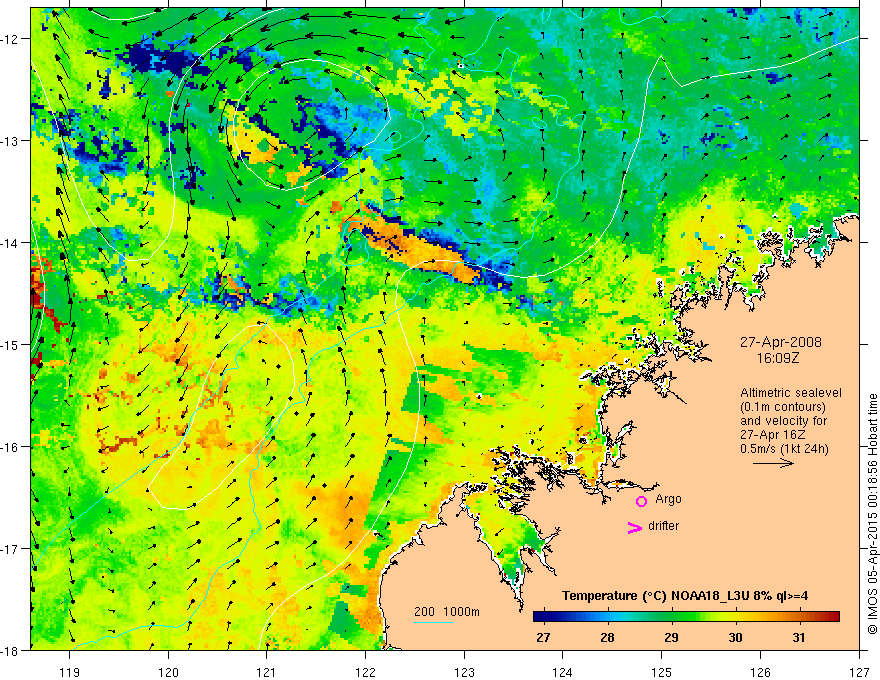Click the longitude label 125
The width and height of the screenshot is (880, 680).
(662, 672)
